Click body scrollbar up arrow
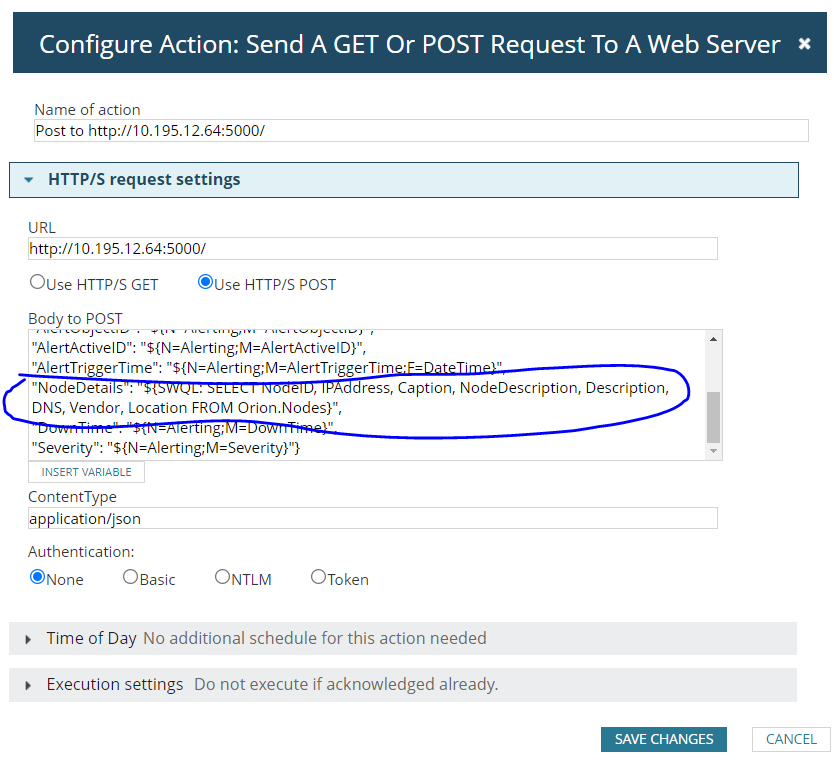The height and width of the screenshot is (763, 834). click(713, 339)
